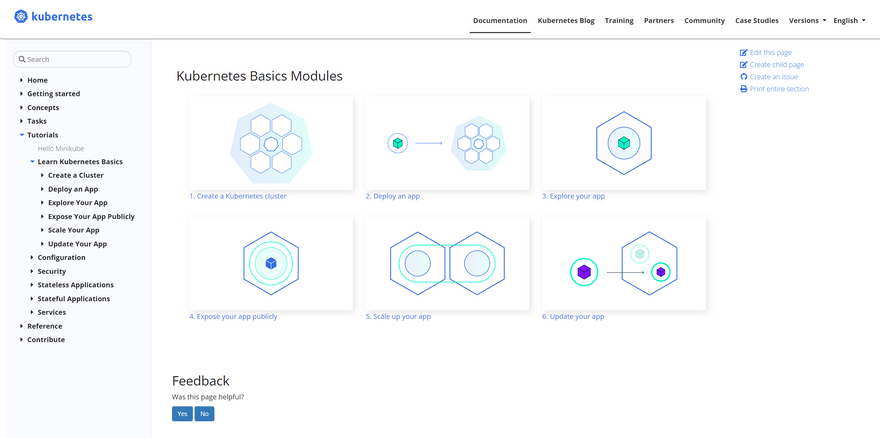
Task: Select Hello Minikube in the sidebar
Action: pos(60,148)
